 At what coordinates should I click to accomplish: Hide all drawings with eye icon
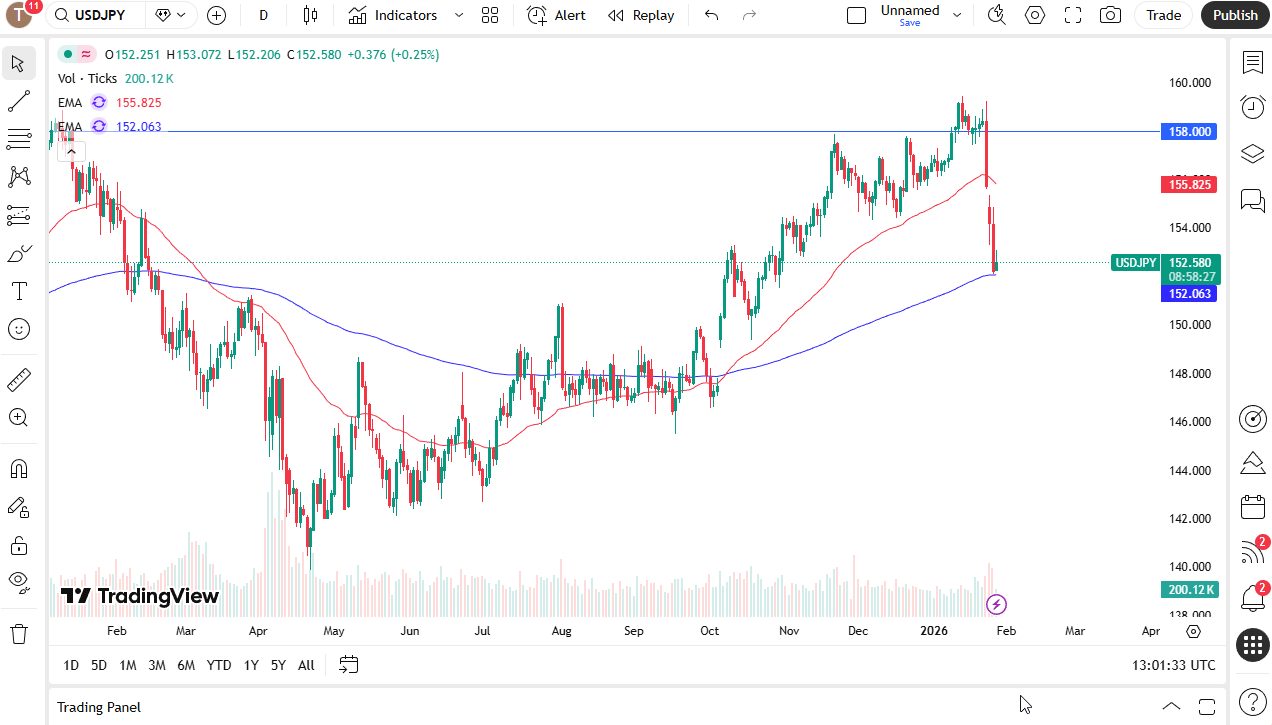click(18, 583)
